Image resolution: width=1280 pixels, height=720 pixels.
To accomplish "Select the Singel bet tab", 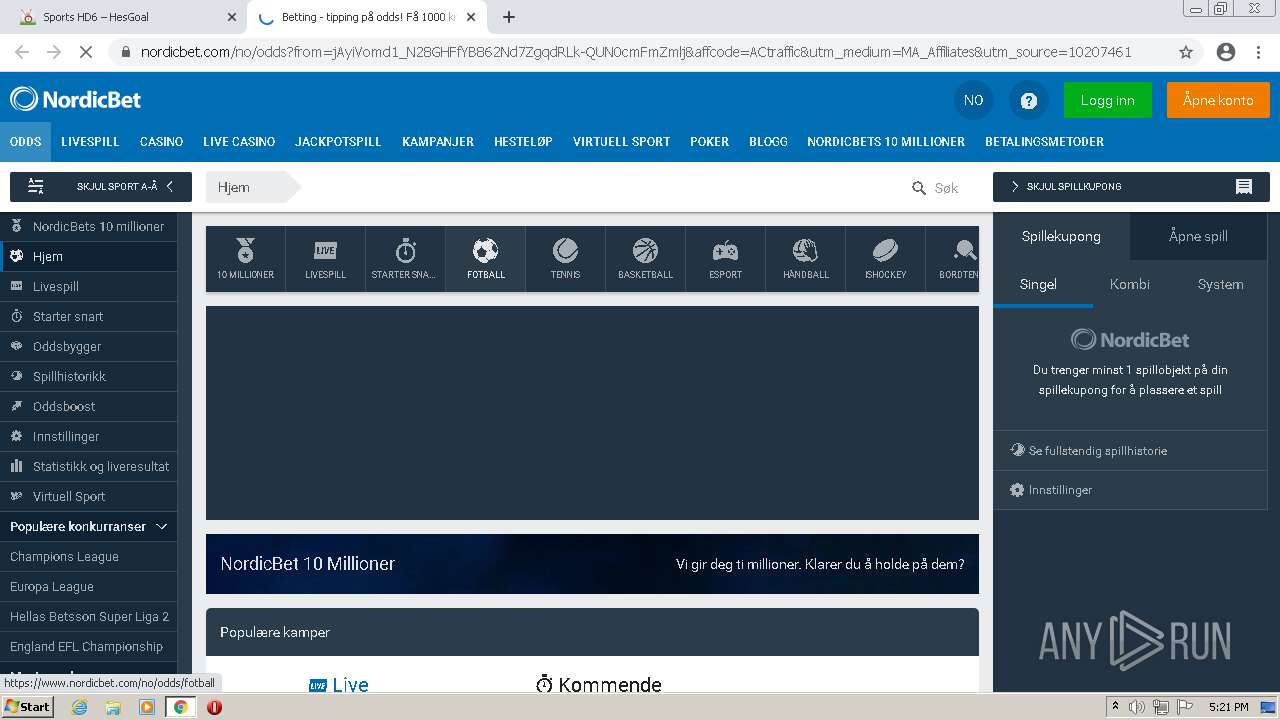I will click(x=1038, y=285).
